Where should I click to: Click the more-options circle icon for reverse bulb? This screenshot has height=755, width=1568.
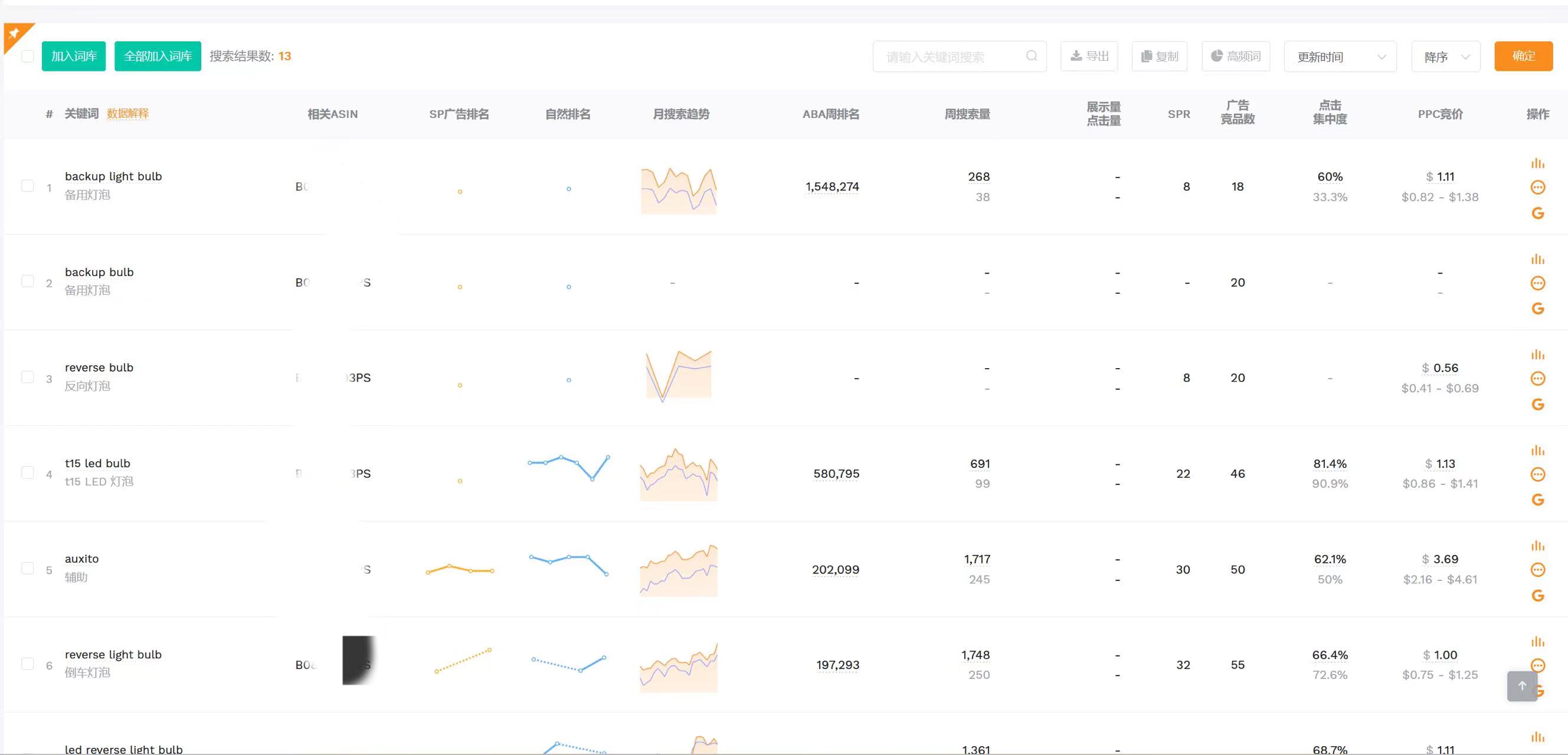click(1537, 379)
